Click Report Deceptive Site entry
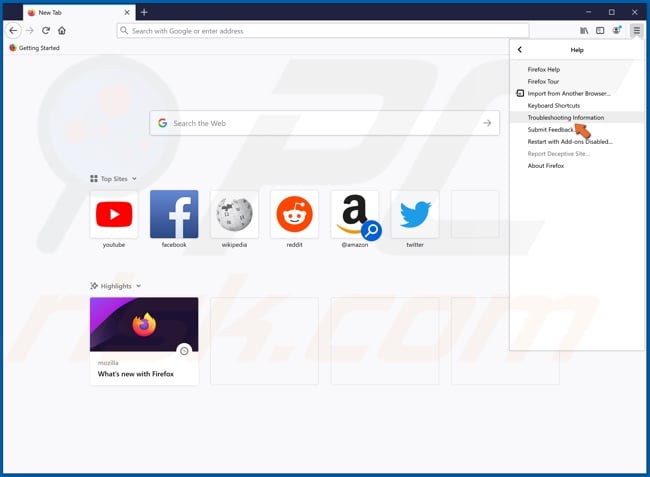This screenshot has height=477, width=650. 577,154
